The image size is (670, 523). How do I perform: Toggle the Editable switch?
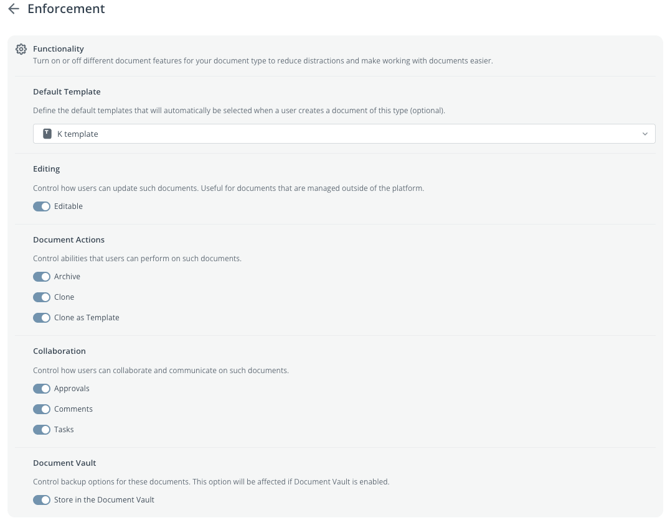pyautogui.click(x=41, y=206)
